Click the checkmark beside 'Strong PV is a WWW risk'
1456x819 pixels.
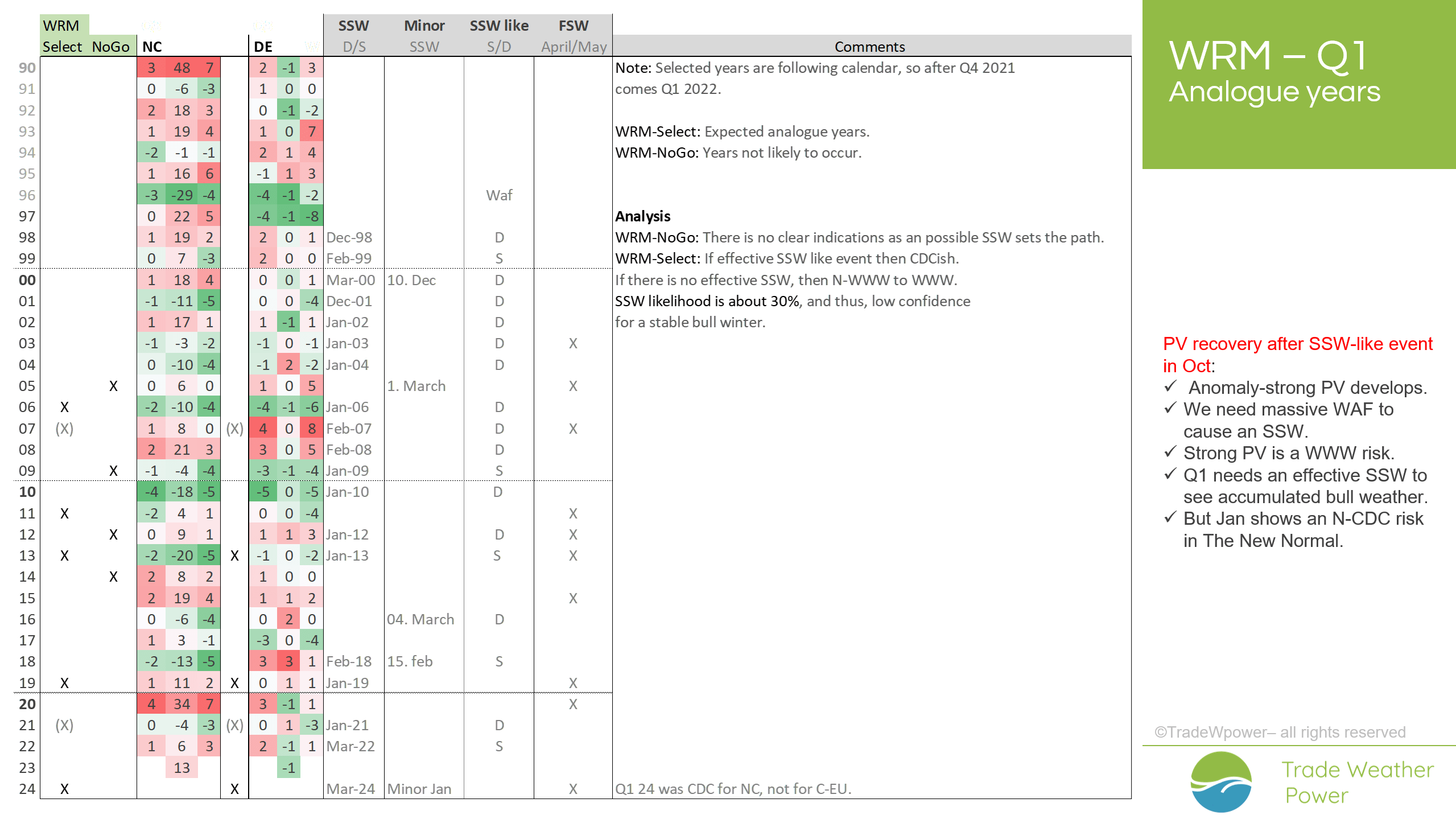[x=1170, y=452]
